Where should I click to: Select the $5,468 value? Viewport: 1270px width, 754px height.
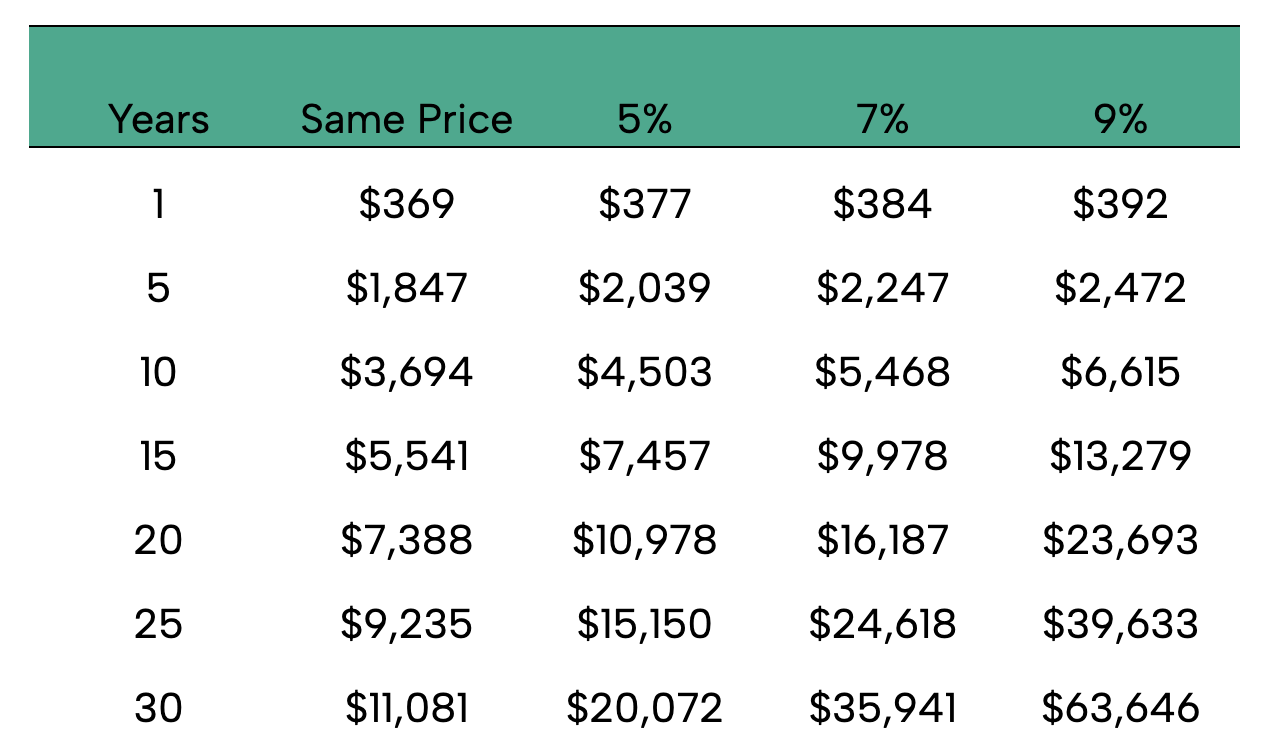click(x=882, y=372)
